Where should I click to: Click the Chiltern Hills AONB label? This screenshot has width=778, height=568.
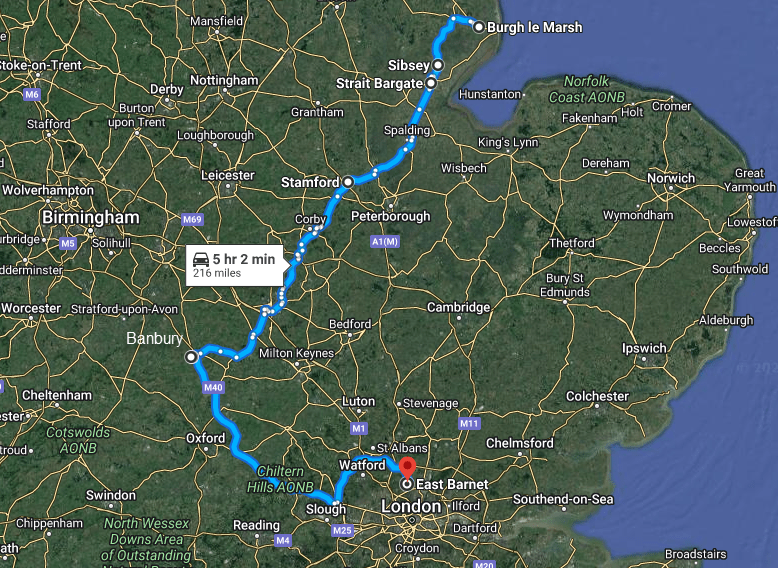tap(280, 479)
